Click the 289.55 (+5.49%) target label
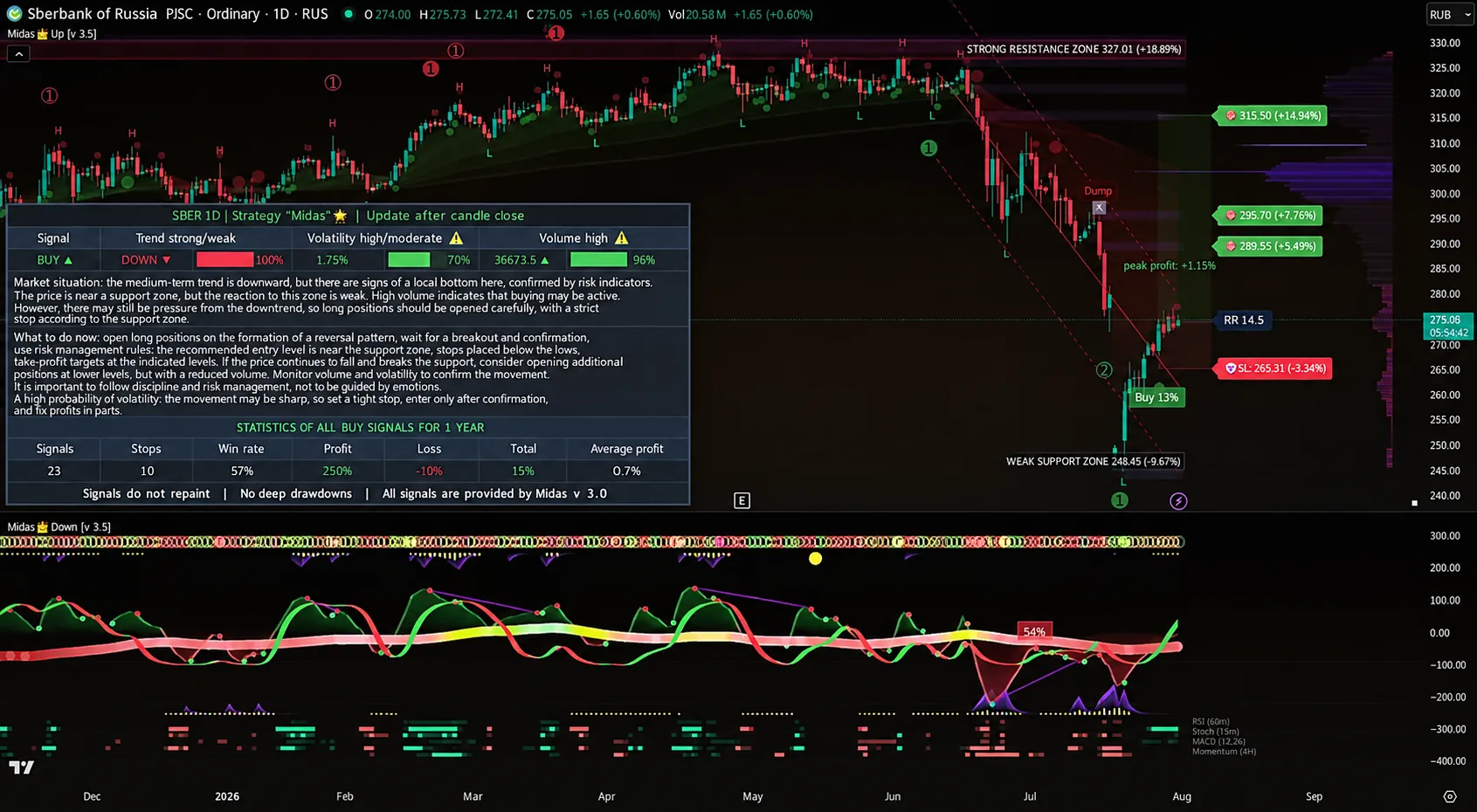Viewport: 1477px width, 812px height. pyautogui.click(x=1269, y=246)
